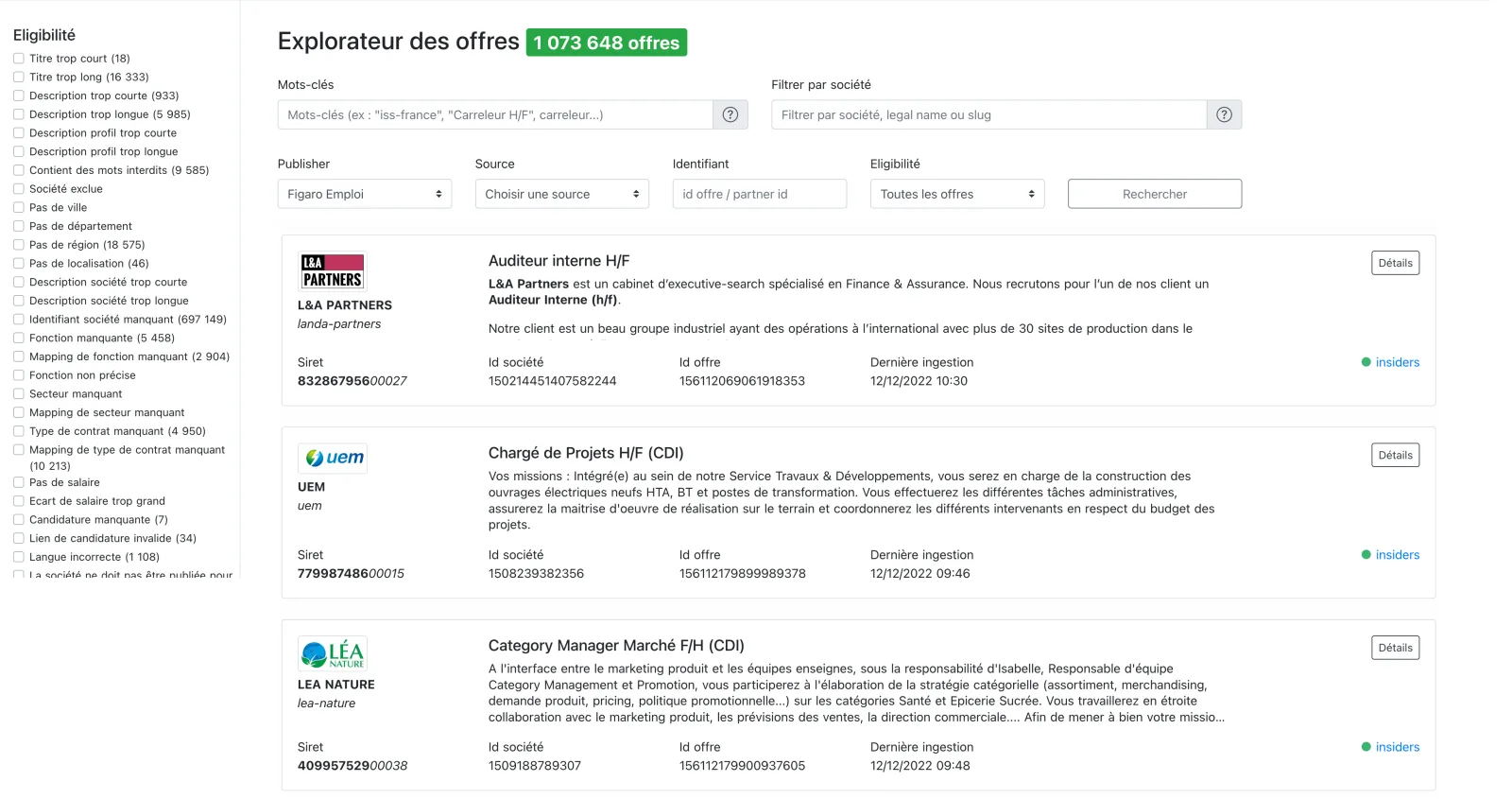The width and height of the screenshot is (1512, 799).
Task: Open Détails for Category Manager Marché
Action: point(1395,648)
